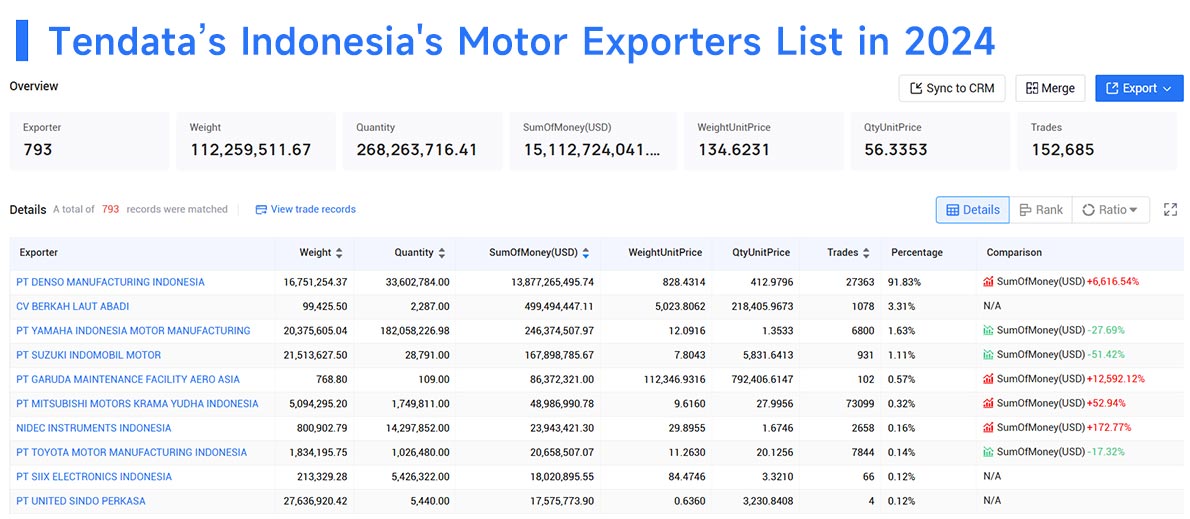Switch to the Details view tab
The height and width of the screenshot is (519, 1190).
point(973,210)
